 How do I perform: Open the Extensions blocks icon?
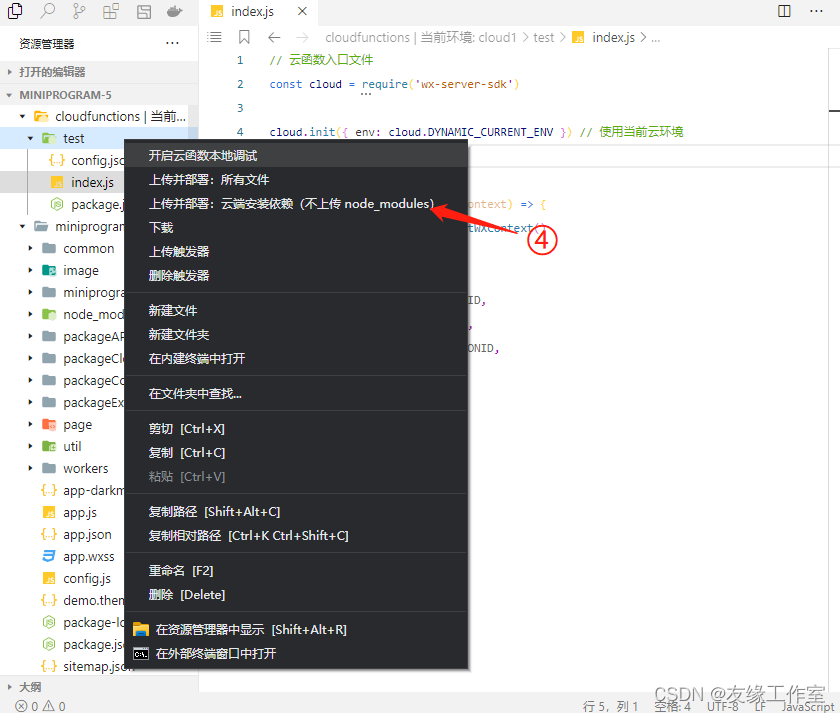click(111, 11)
